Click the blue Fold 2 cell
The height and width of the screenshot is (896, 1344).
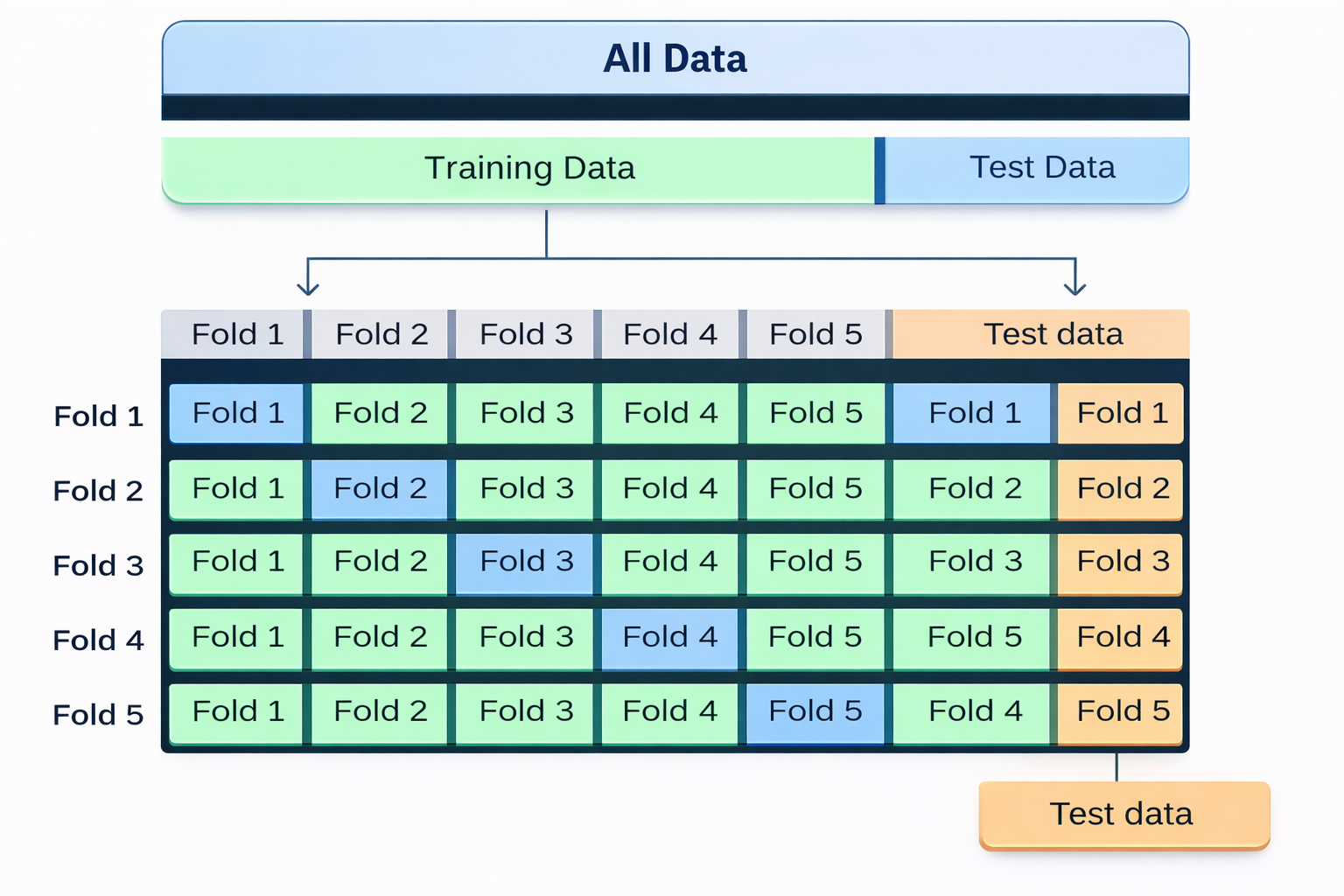380,488
